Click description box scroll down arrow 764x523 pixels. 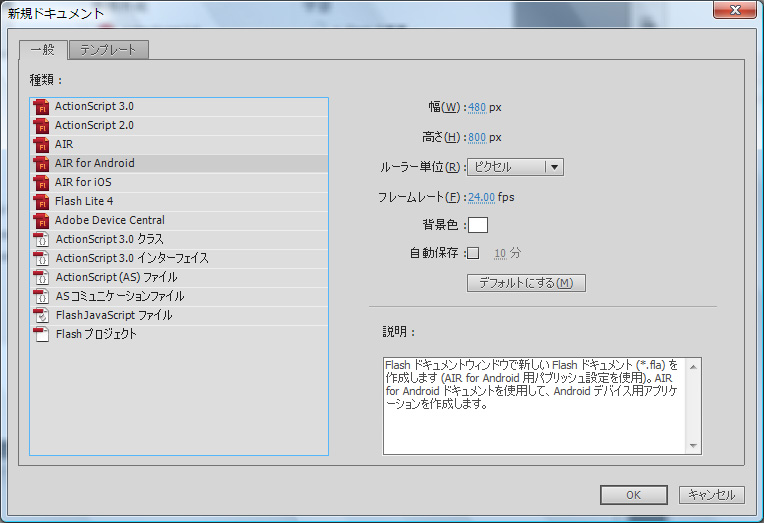693,446
